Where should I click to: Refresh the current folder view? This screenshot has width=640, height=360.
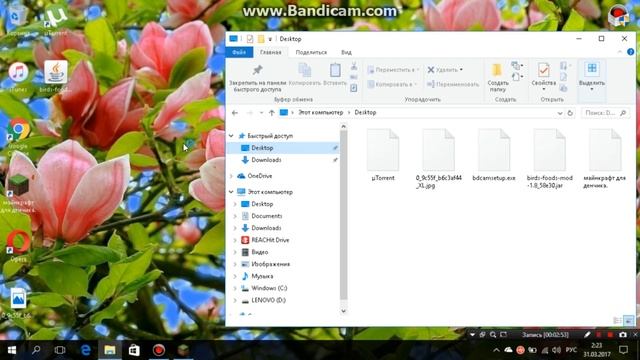click(x=570, y=113)
